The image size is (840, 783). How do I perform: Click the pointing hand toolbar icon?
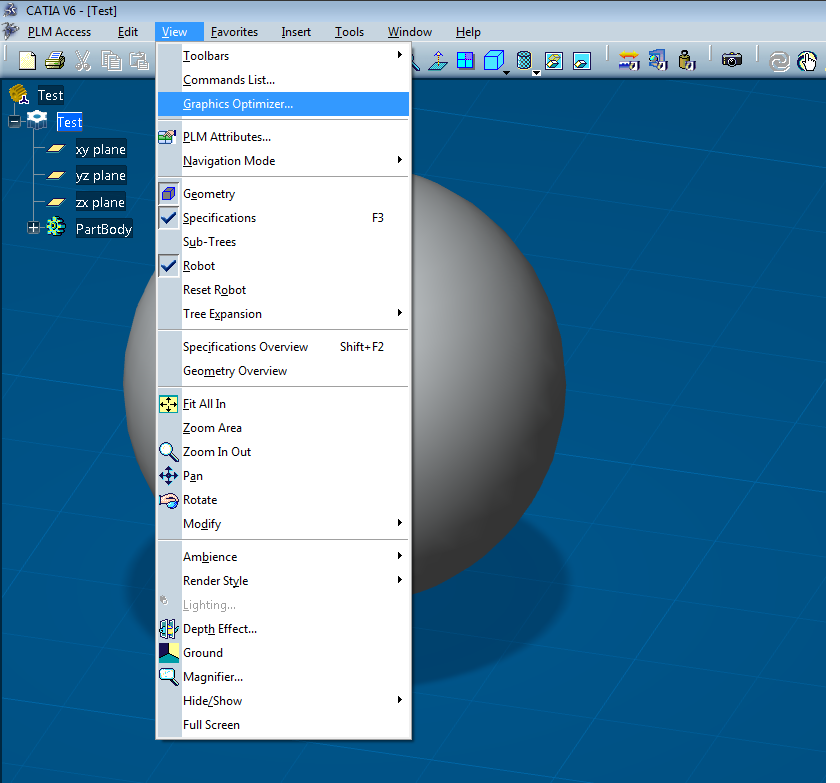[x=807, y=61]
